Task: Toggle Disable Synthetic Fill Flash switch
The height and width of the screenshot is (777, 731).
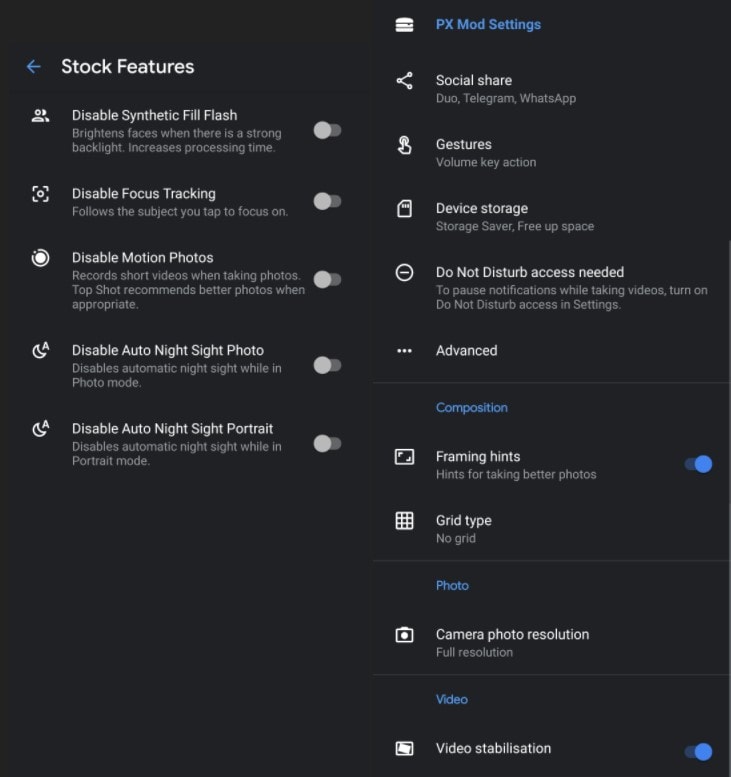Action: click(x=328, y=131)
